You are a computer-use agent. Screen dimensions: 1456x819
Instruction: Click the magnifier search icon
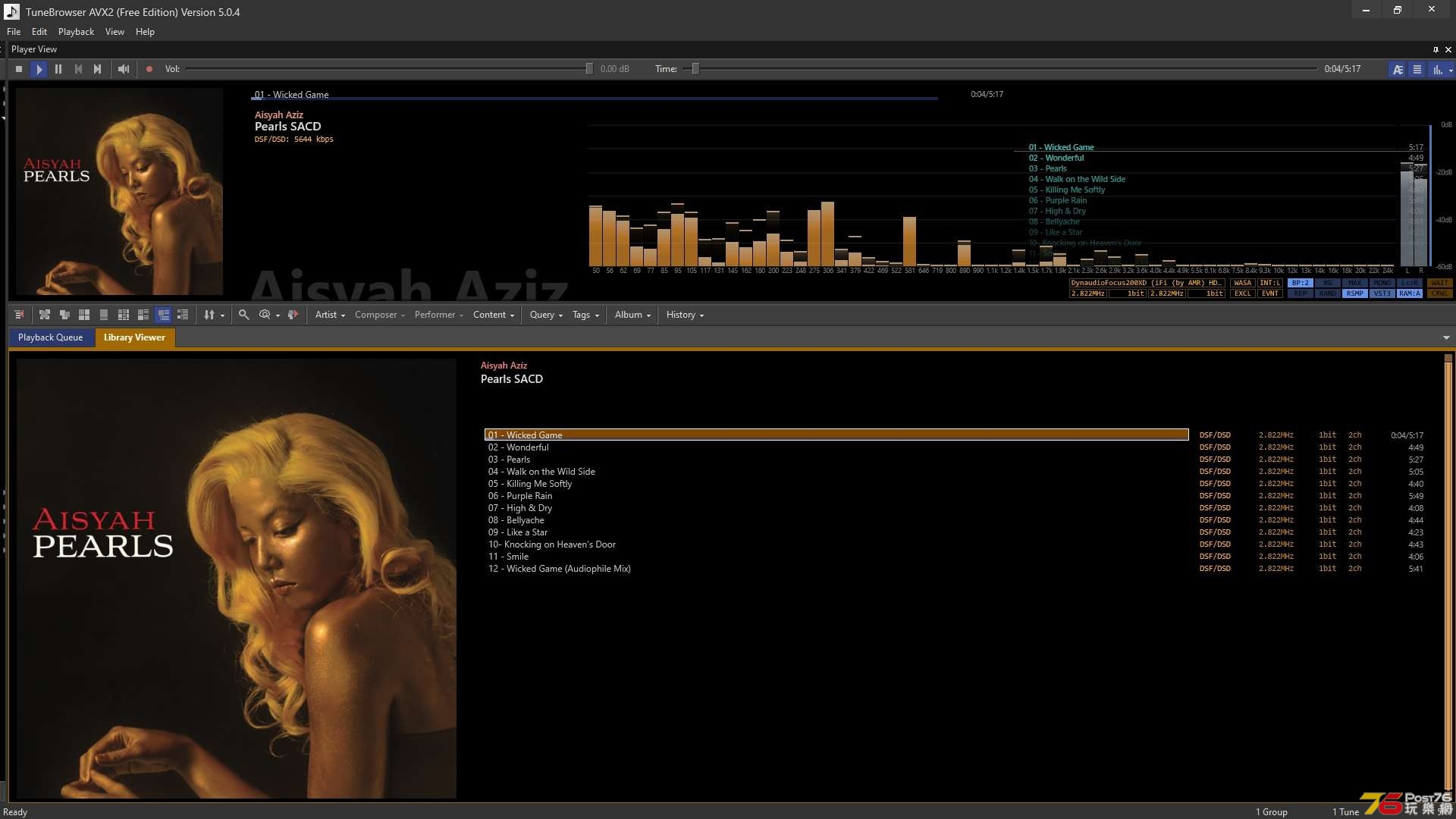click(244, 315)
